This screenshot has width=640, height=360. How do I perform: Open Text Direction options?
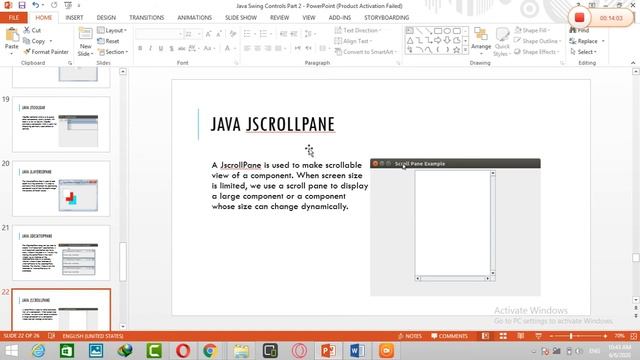pos(358,30)
